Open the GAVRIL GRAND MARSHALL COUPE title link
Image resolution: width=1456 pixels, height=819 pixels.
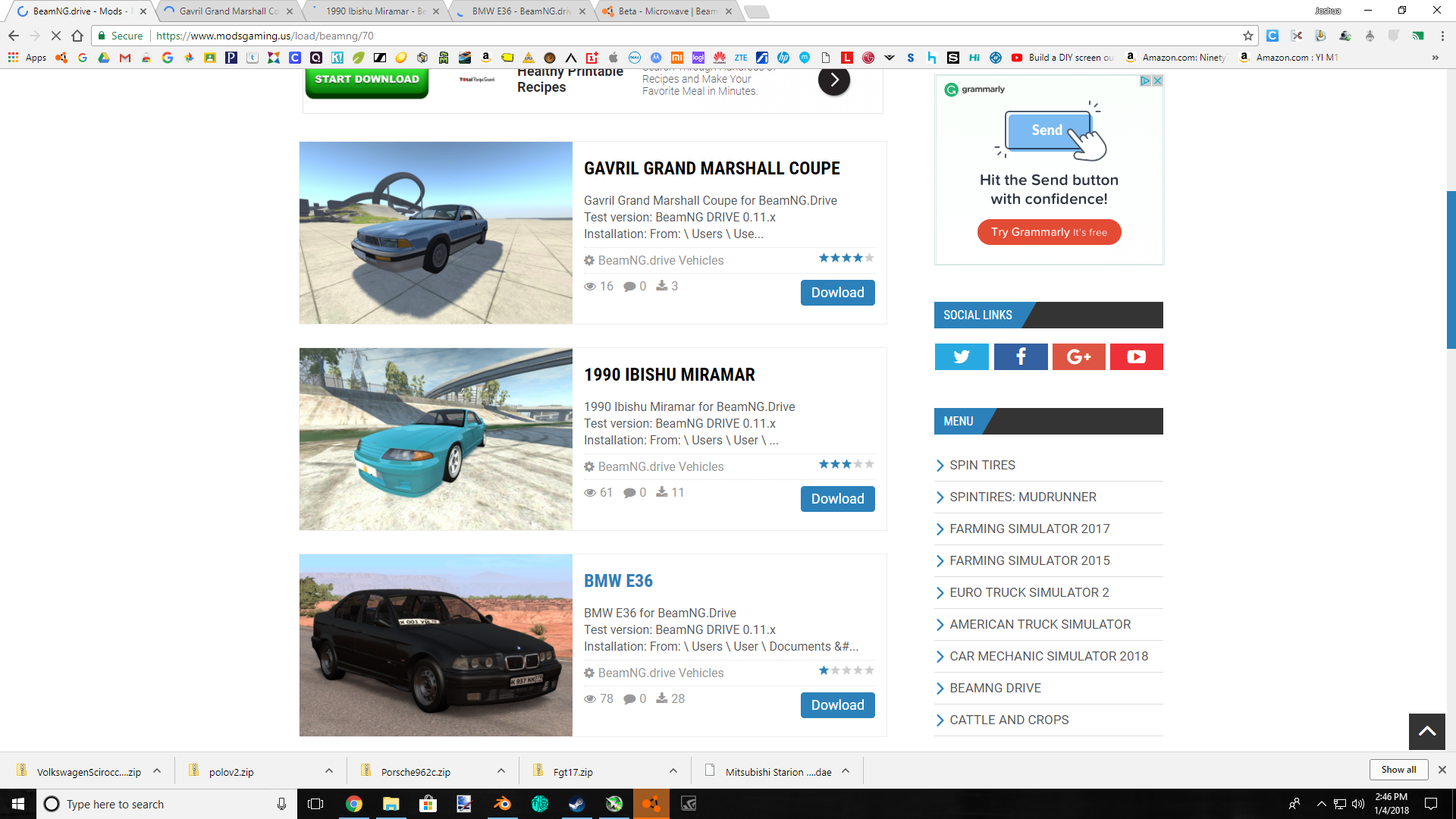click(x=711, y=168)
